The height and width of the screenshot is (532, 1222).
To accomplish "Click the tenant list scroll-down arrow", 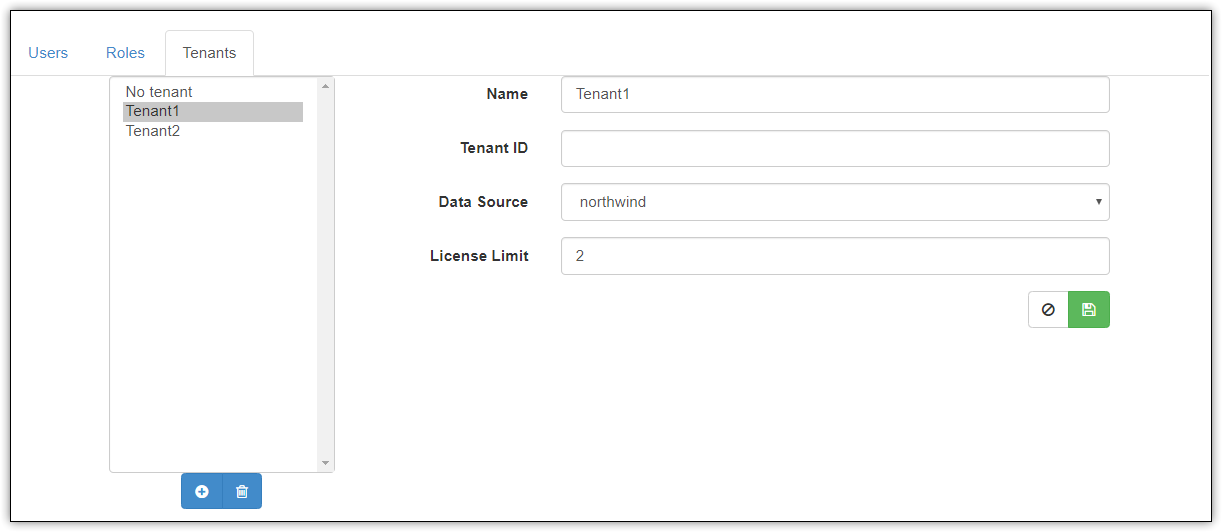I will tap(325, 463).
